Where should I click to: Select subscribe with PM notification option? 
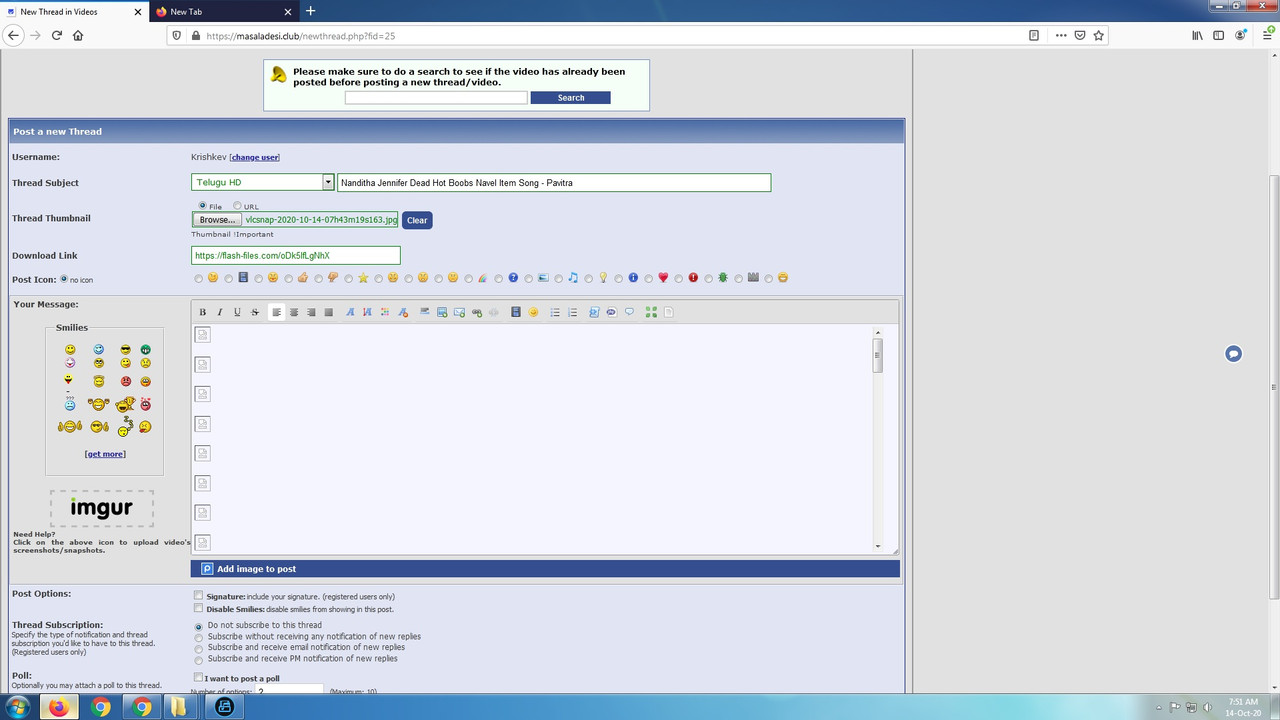pyautogui.click(x=198, y=659)
